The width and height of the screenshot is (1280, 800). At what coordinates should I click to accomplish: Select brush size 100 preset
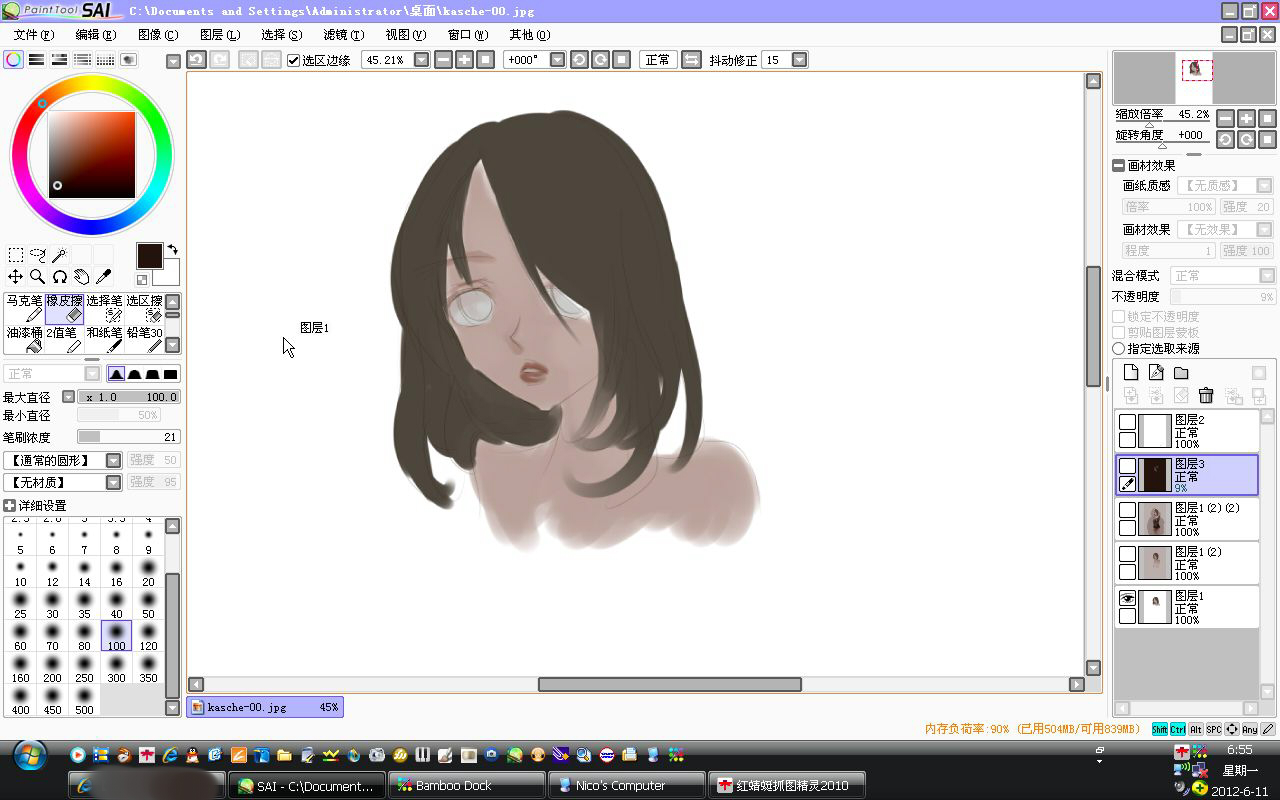point(116,636)
